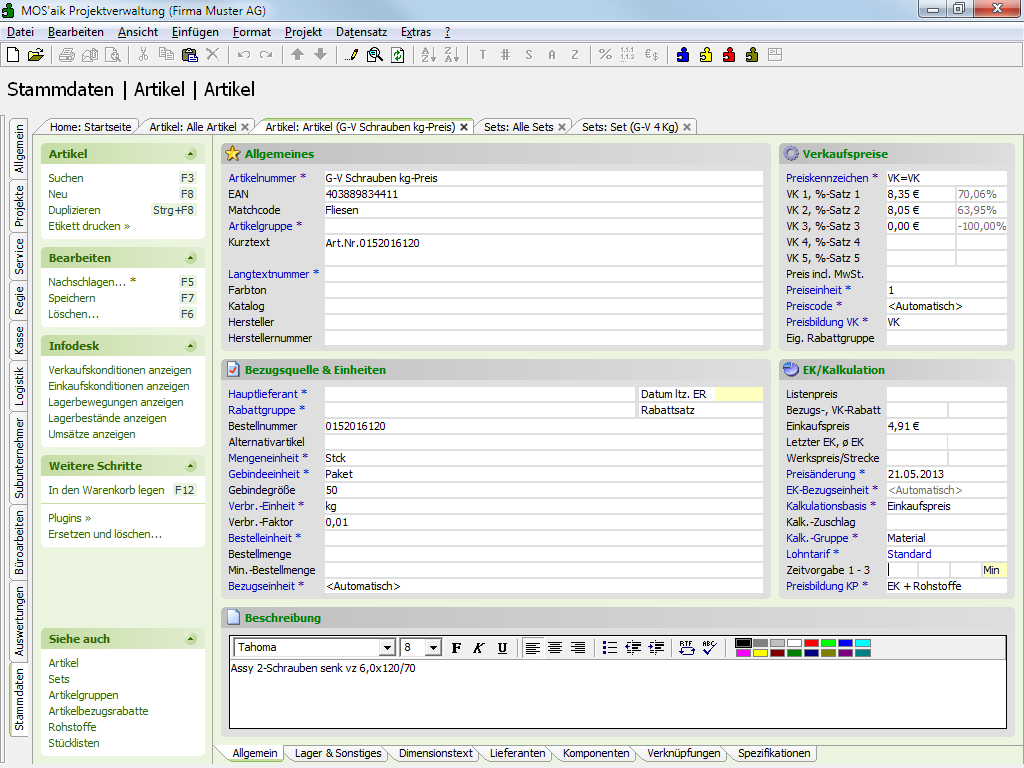Click the Undo arrow icon
Image resolution: width=1024 pixels, height=768 pixels.
pos(244,55)
